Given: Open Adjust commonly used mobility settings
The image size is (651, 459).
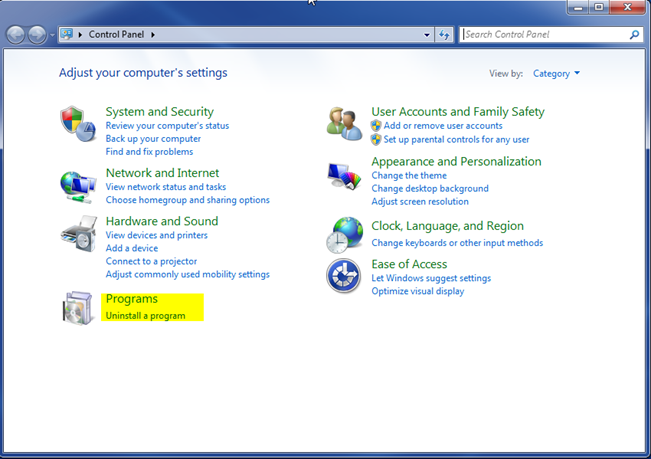Looking at the screenshot, I should pyautogui.click(x=188, y=274).
